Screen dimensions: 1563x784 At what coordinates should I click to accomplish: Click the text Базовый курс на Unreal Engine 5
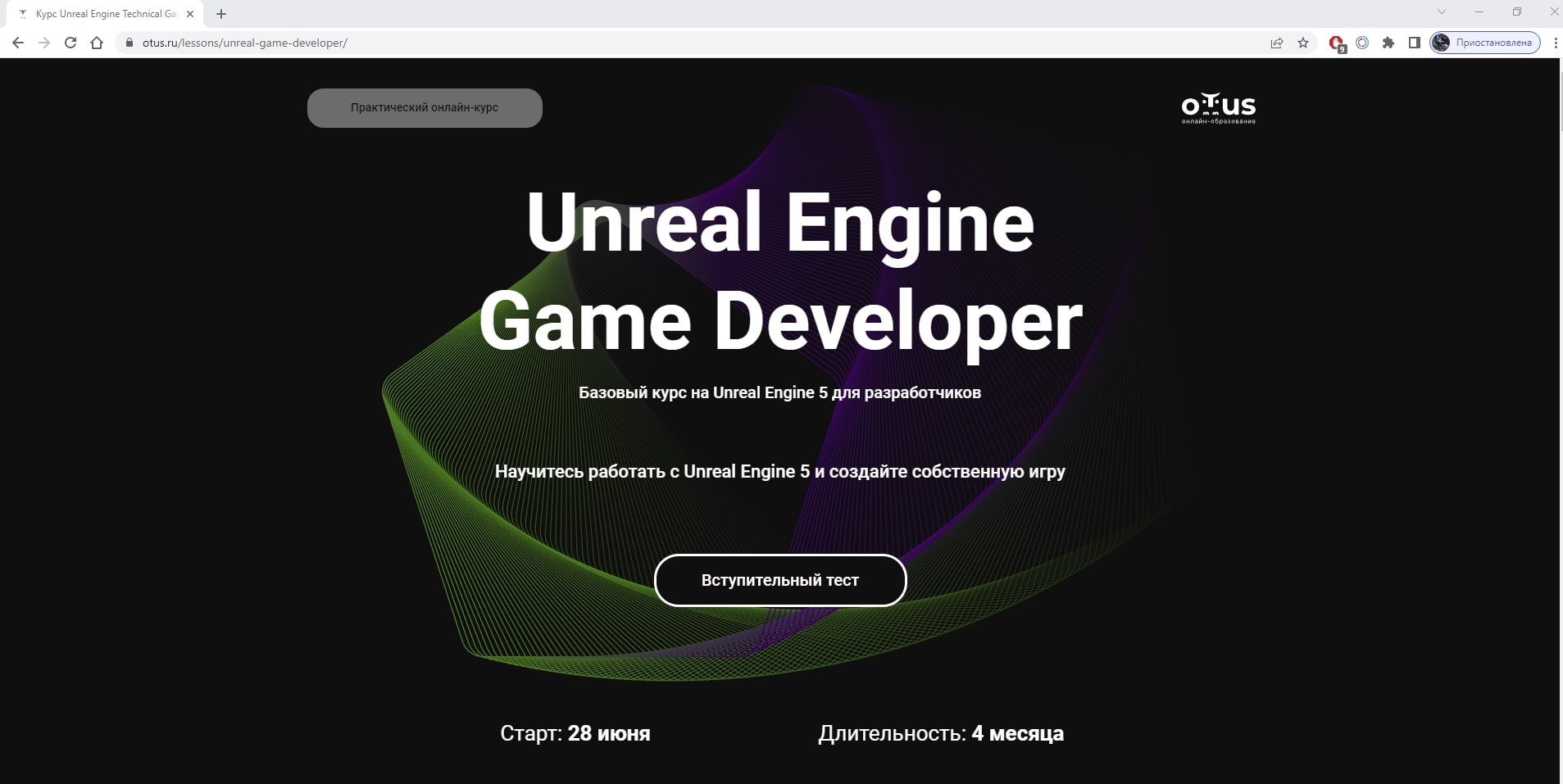[x=779, y=392]
